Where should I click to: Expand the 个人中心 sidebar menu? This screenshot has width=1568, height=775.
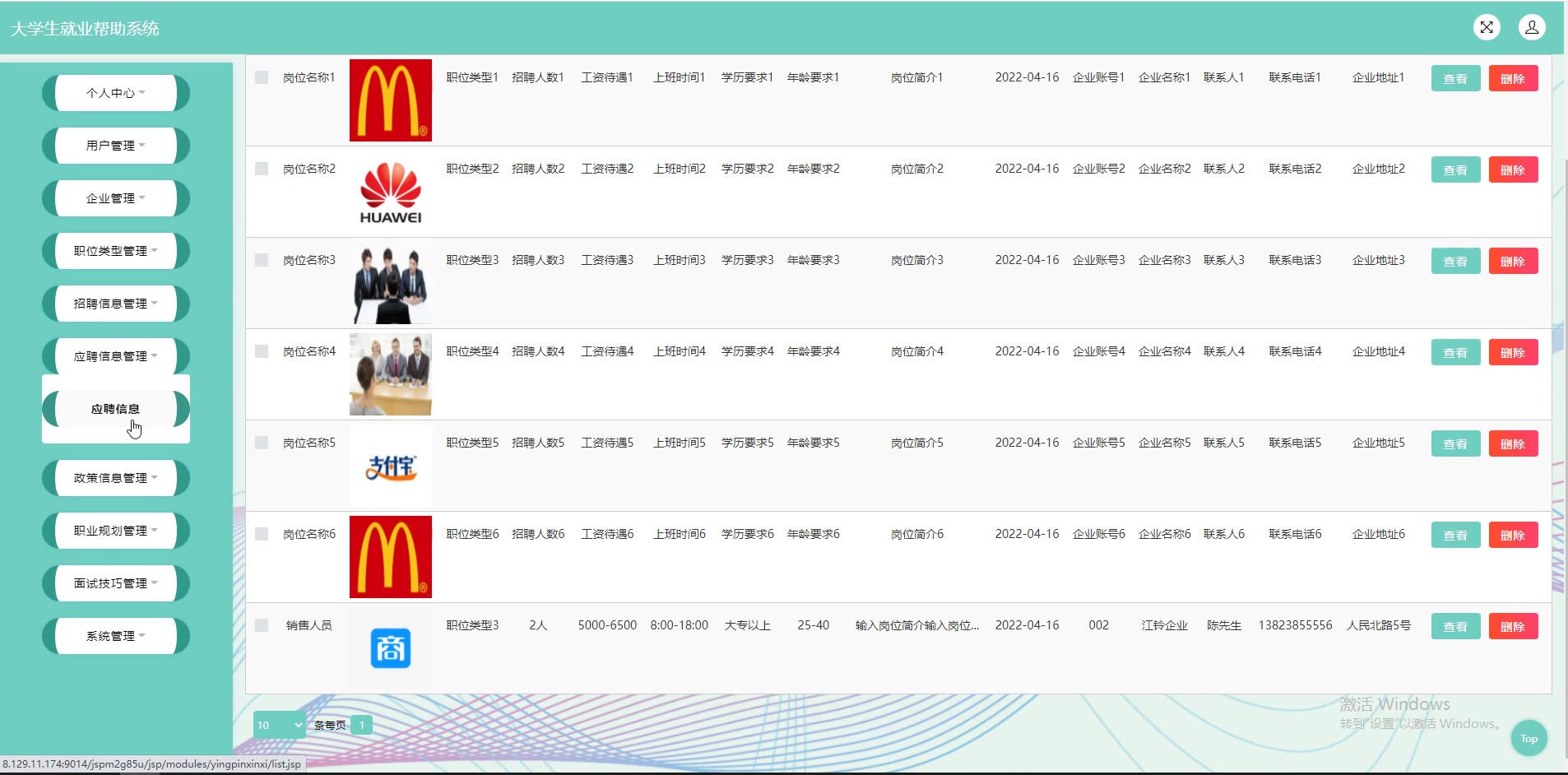(116, 93)
